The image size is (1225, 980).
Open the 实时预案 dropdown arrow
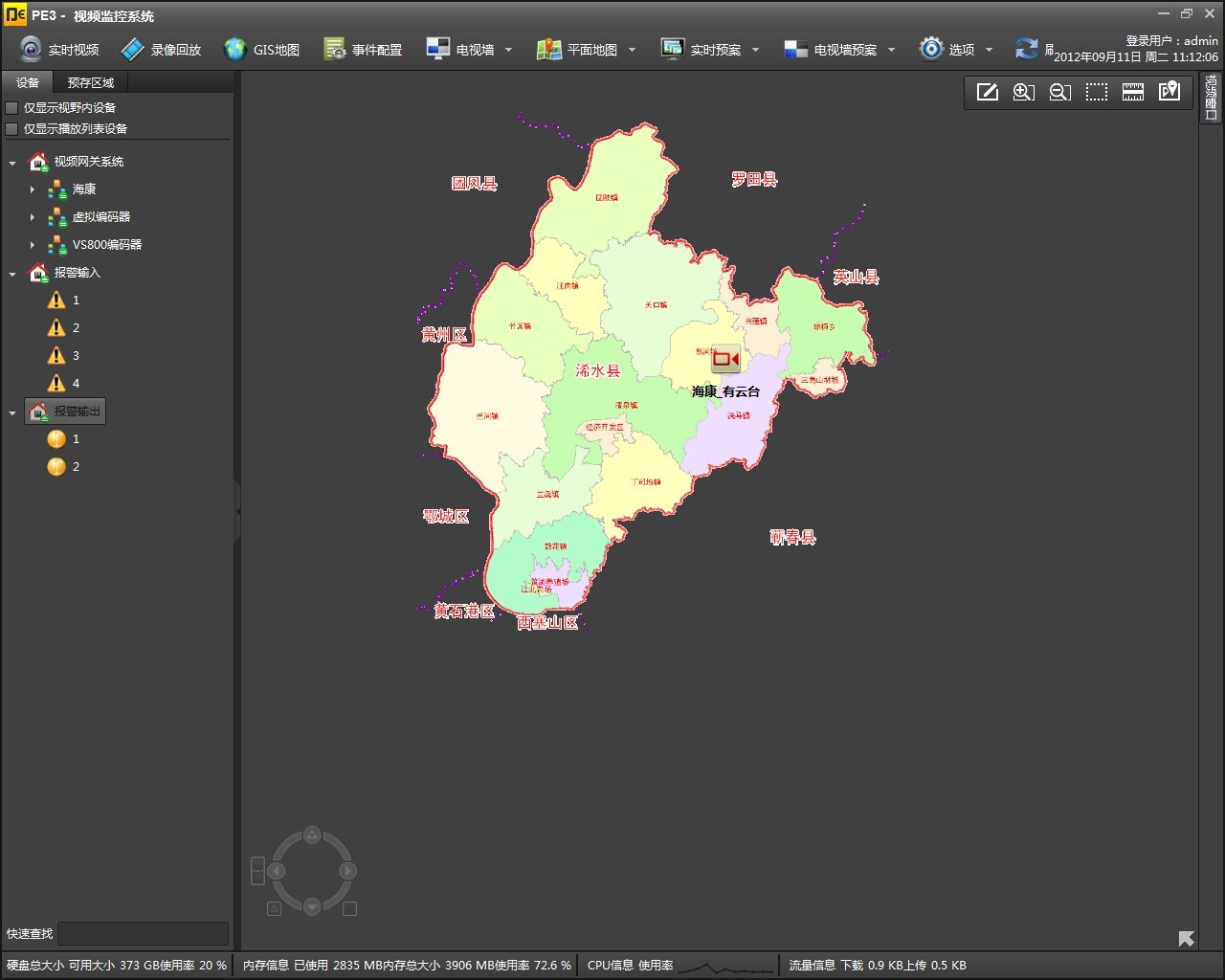pos(755,50)
